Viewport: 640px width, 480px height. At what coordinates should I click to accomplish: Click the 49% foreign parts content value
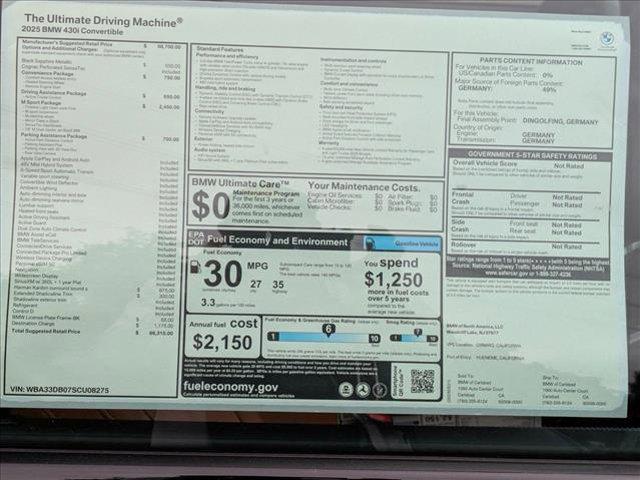[549, 90]
